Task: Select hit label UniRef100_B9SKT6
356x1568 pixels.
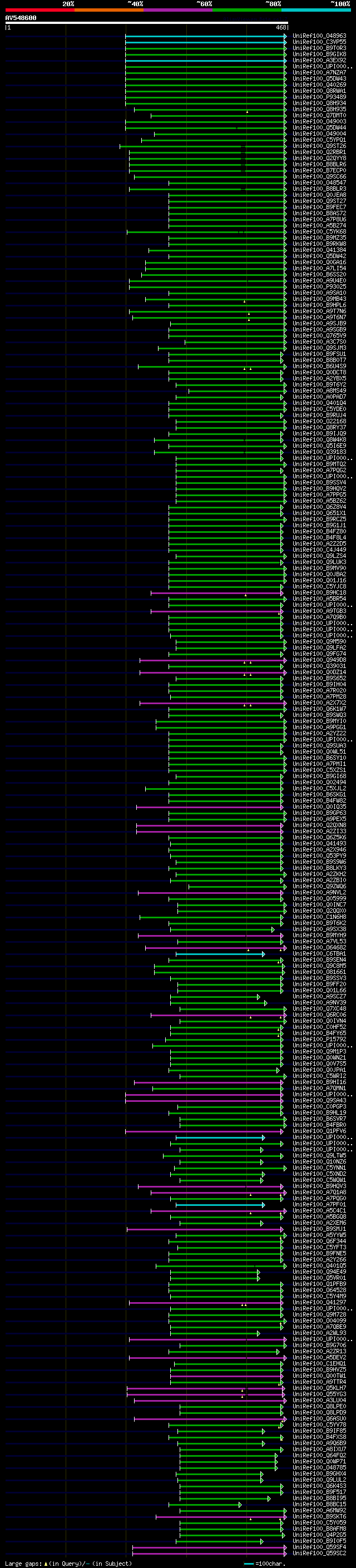Action: pos(319,1516)
